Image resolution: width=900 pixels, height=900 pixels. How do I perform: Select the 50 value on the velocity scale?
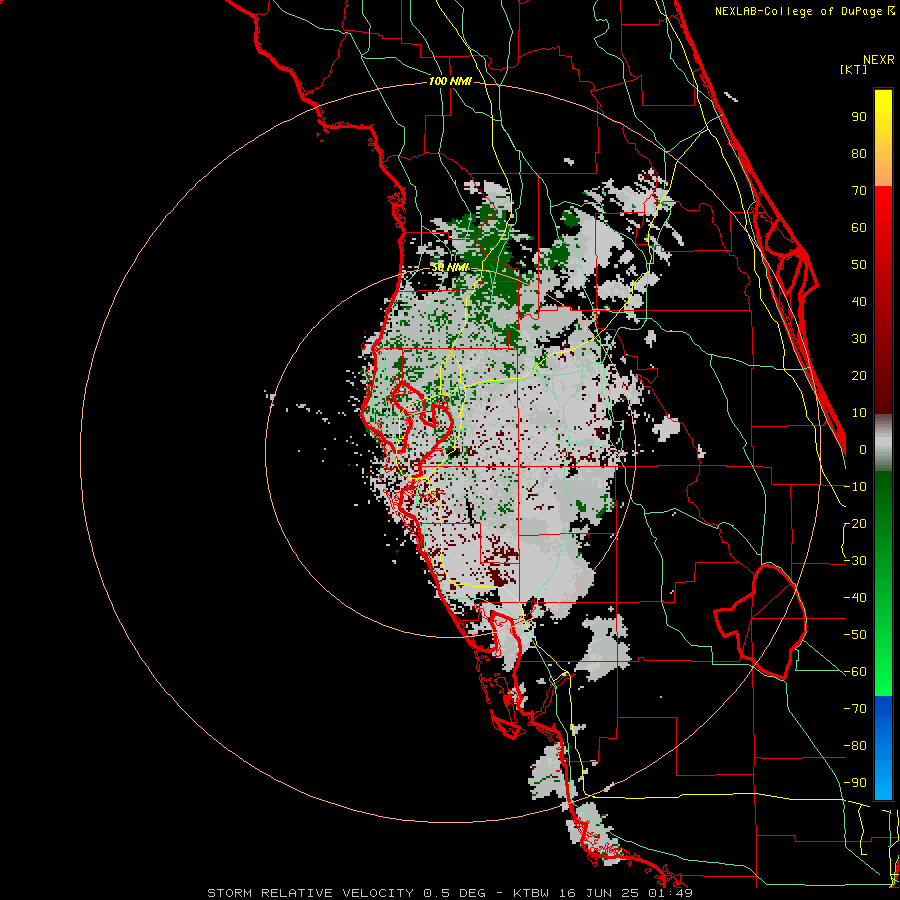pyautogui.click(x=859, y=265)
